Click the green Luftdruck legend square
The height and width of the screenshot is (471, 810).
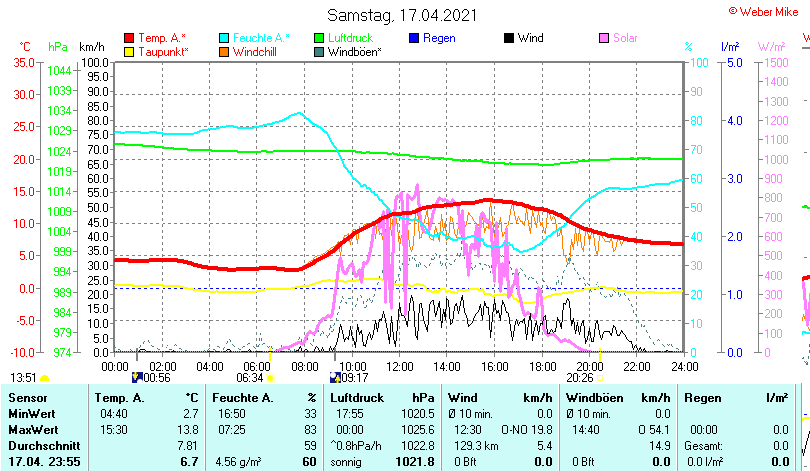pos(319,38)
